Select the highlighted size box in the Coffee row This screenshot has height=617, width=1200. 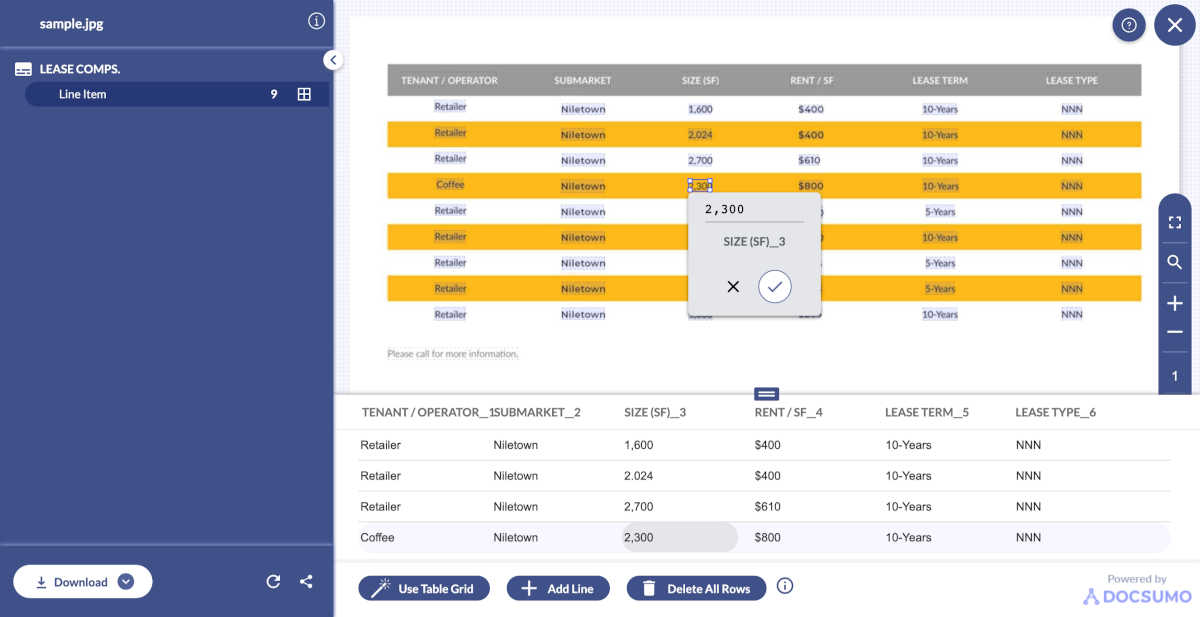[700, 185]
